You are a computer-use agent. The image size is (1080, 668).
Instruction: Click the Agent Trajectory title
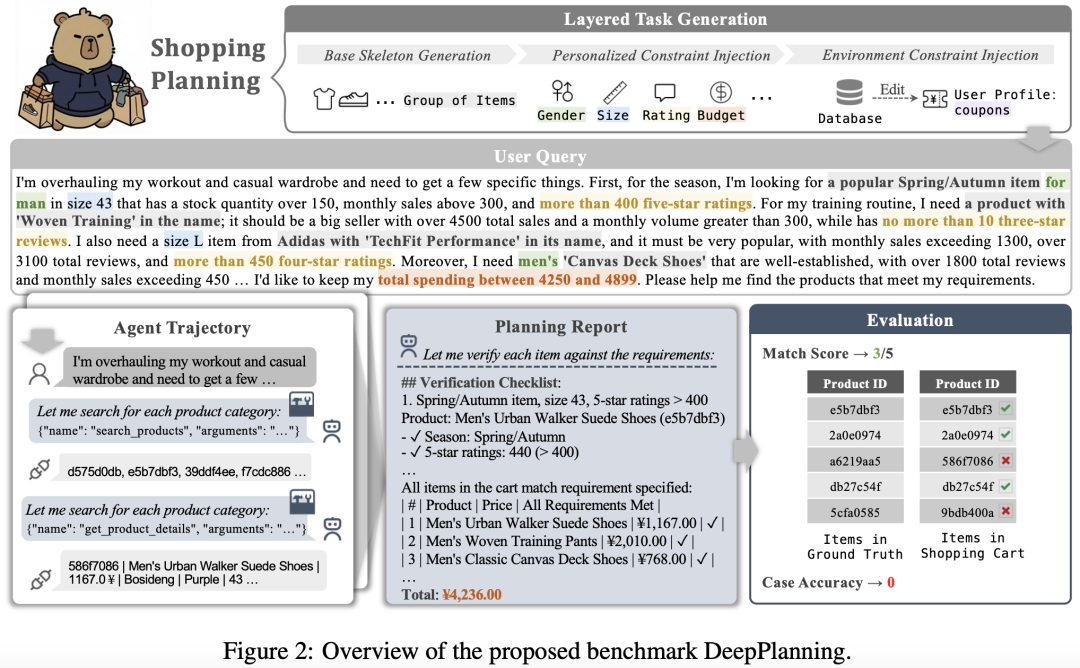click(182, 328)
